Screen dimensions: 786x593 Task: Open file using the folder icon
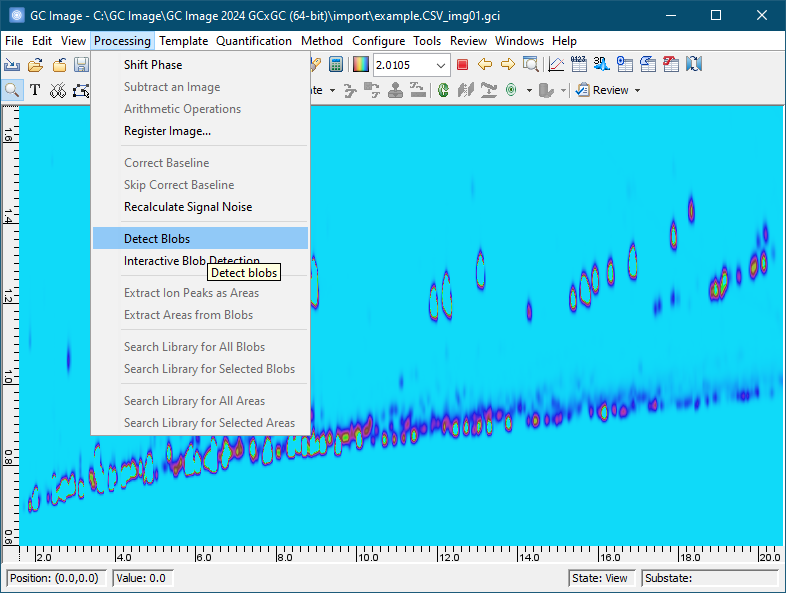pos(36,65)
